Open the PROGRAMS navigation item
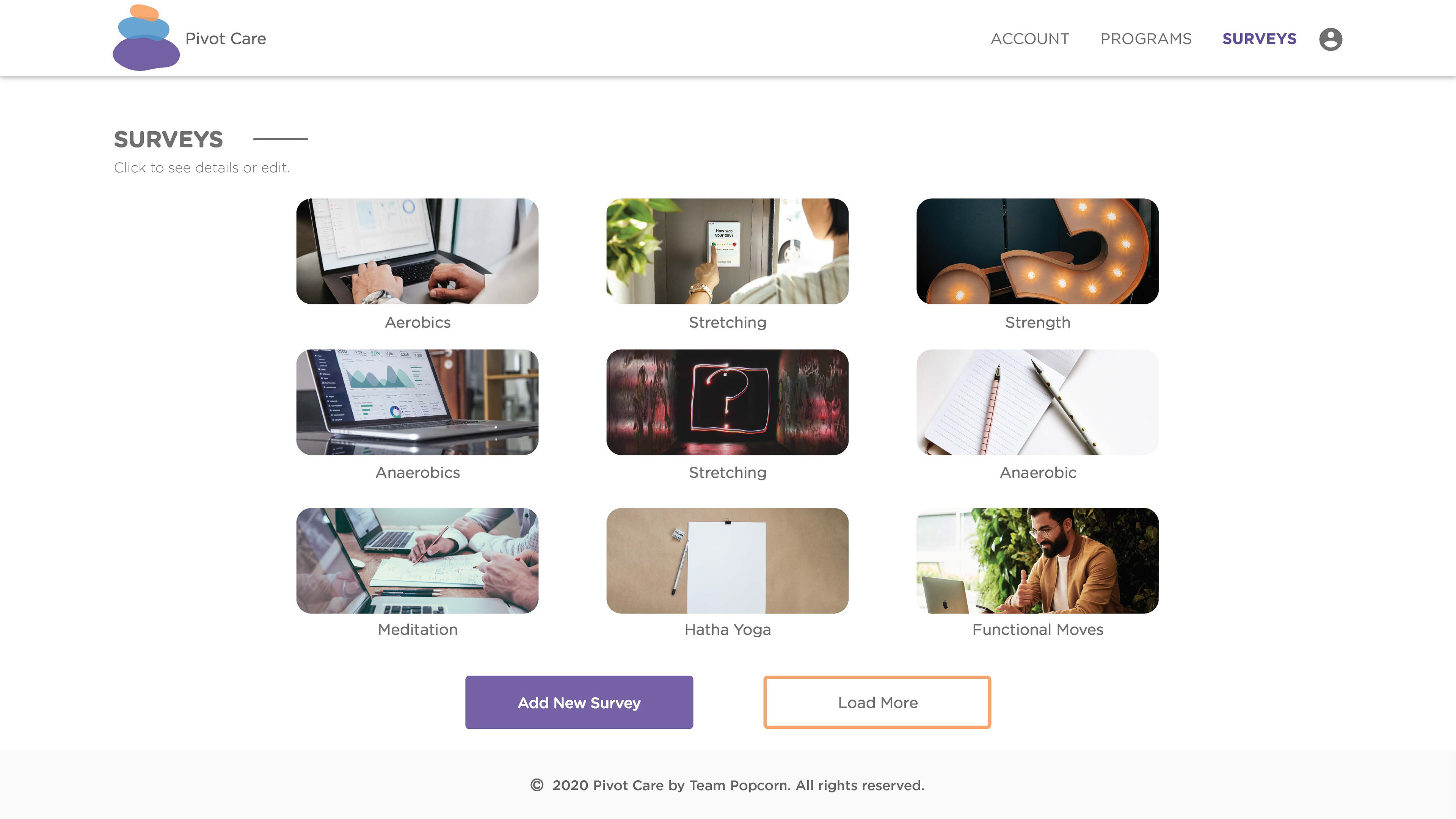 coord(1146,38)
